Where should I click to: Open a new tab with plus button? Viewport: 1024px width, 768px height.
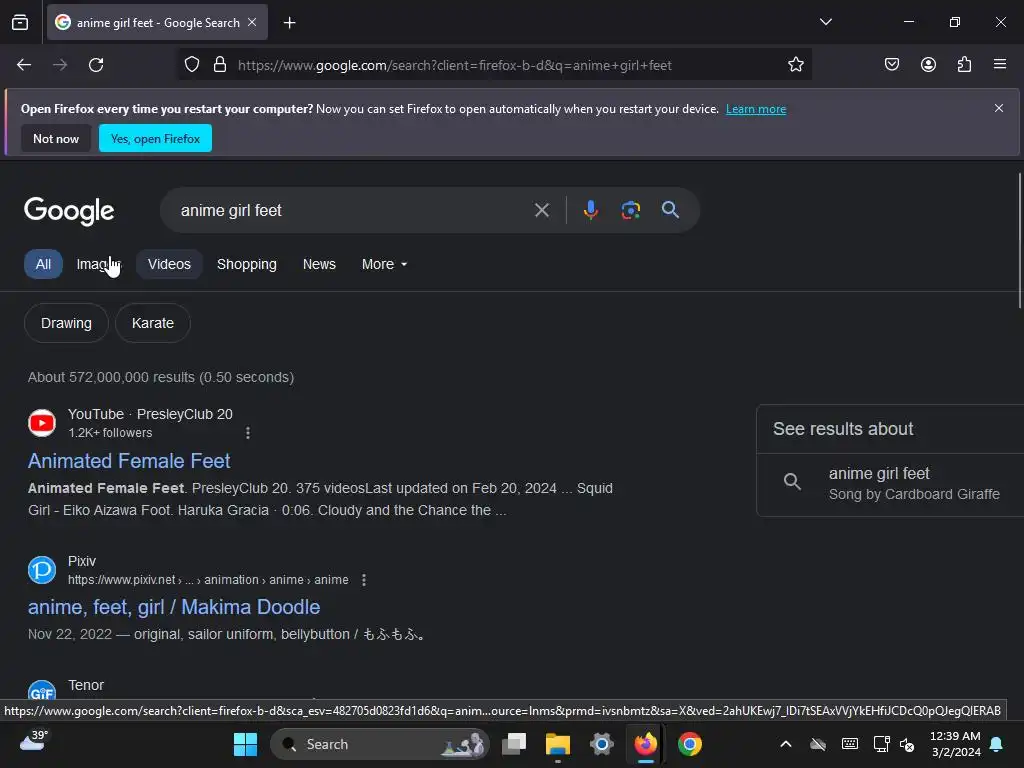[x=289, y=23]
